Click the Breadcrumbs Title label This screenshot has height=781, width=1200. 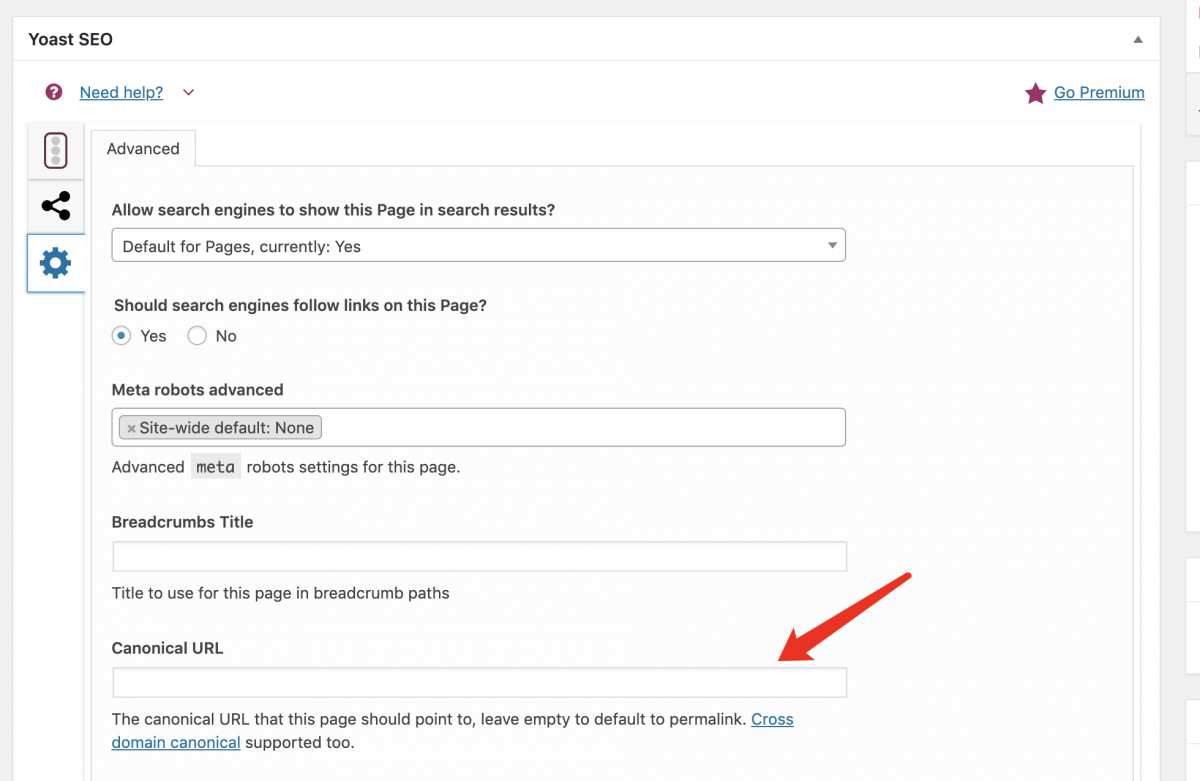coord(182,522)
